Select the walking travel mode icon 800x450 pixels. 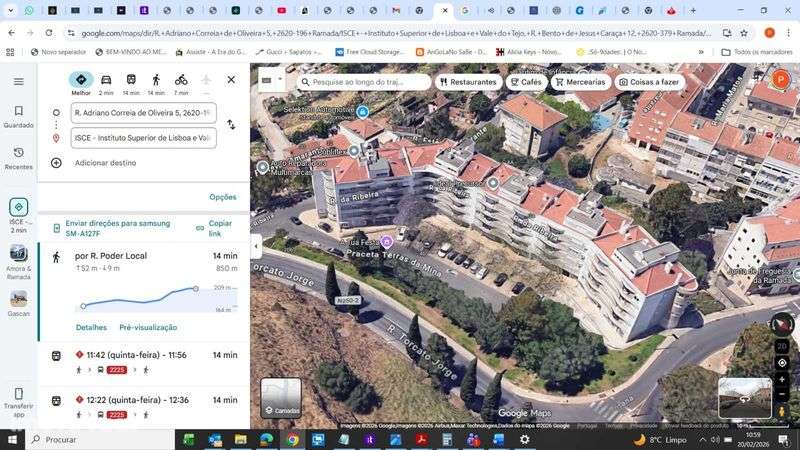[156, 80]
